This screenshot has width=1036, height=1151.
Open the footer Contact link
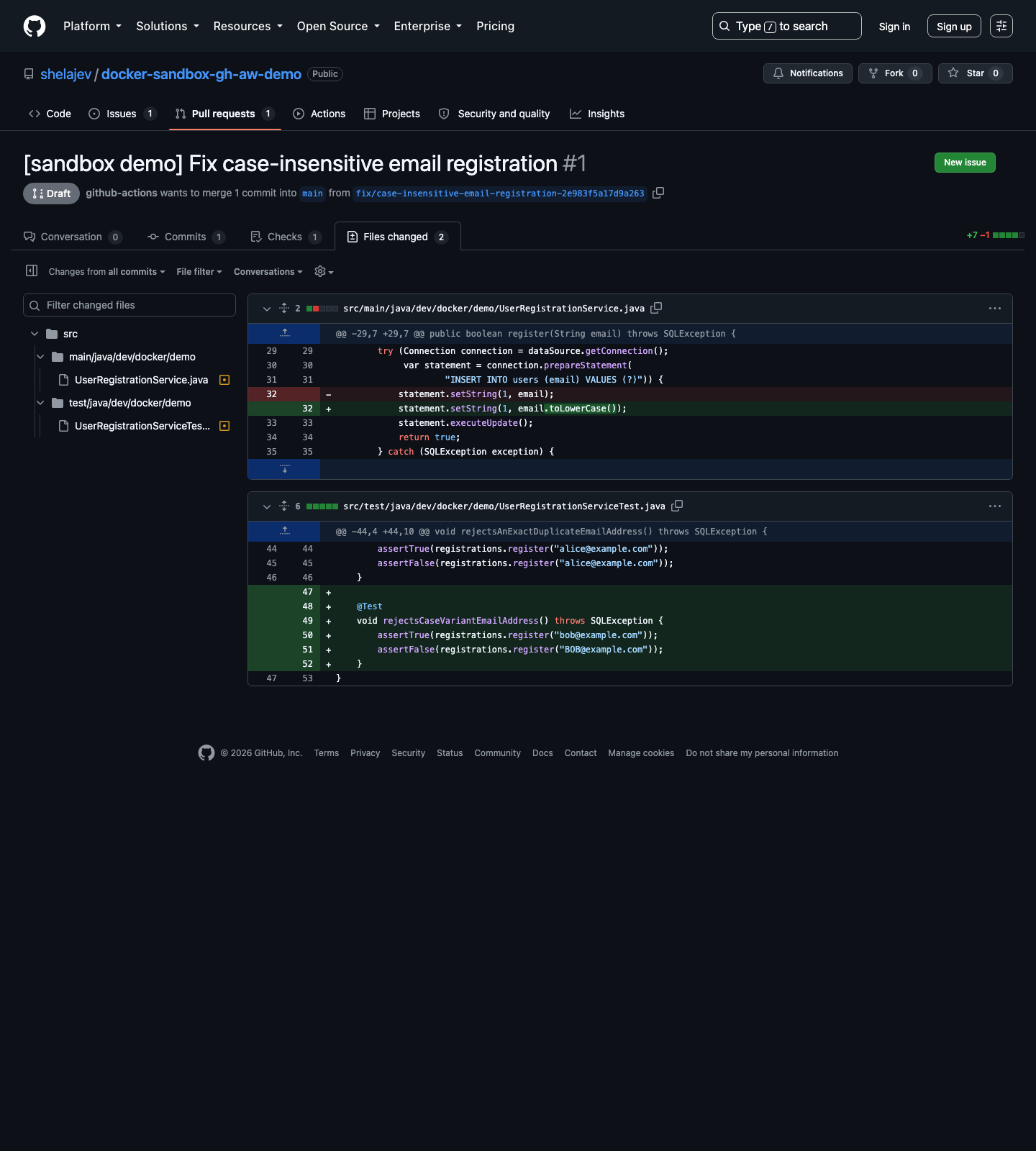click(581, 753)
